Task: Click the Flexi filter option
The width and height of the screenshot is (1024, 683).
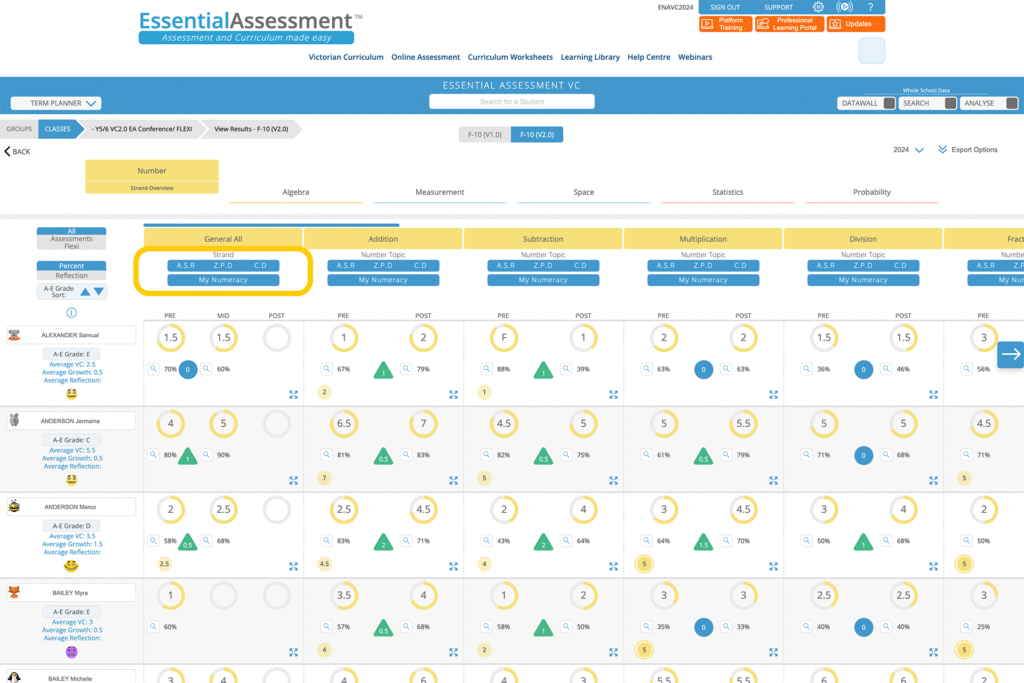Action: point(71,247)
